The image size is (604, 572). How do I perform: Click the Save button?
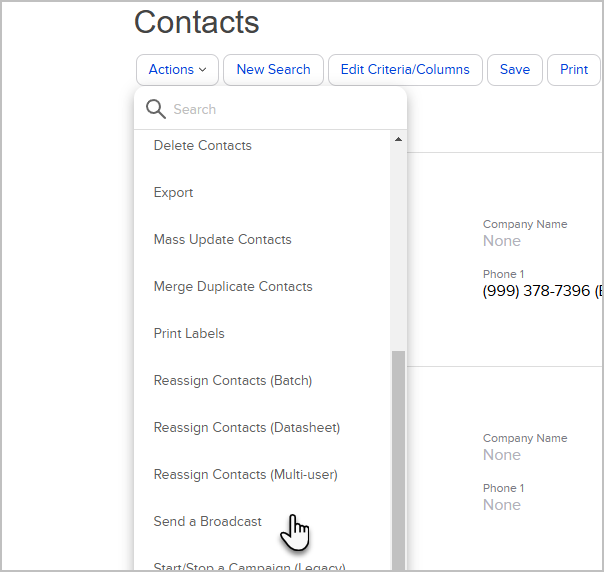(x=515, y=70)
